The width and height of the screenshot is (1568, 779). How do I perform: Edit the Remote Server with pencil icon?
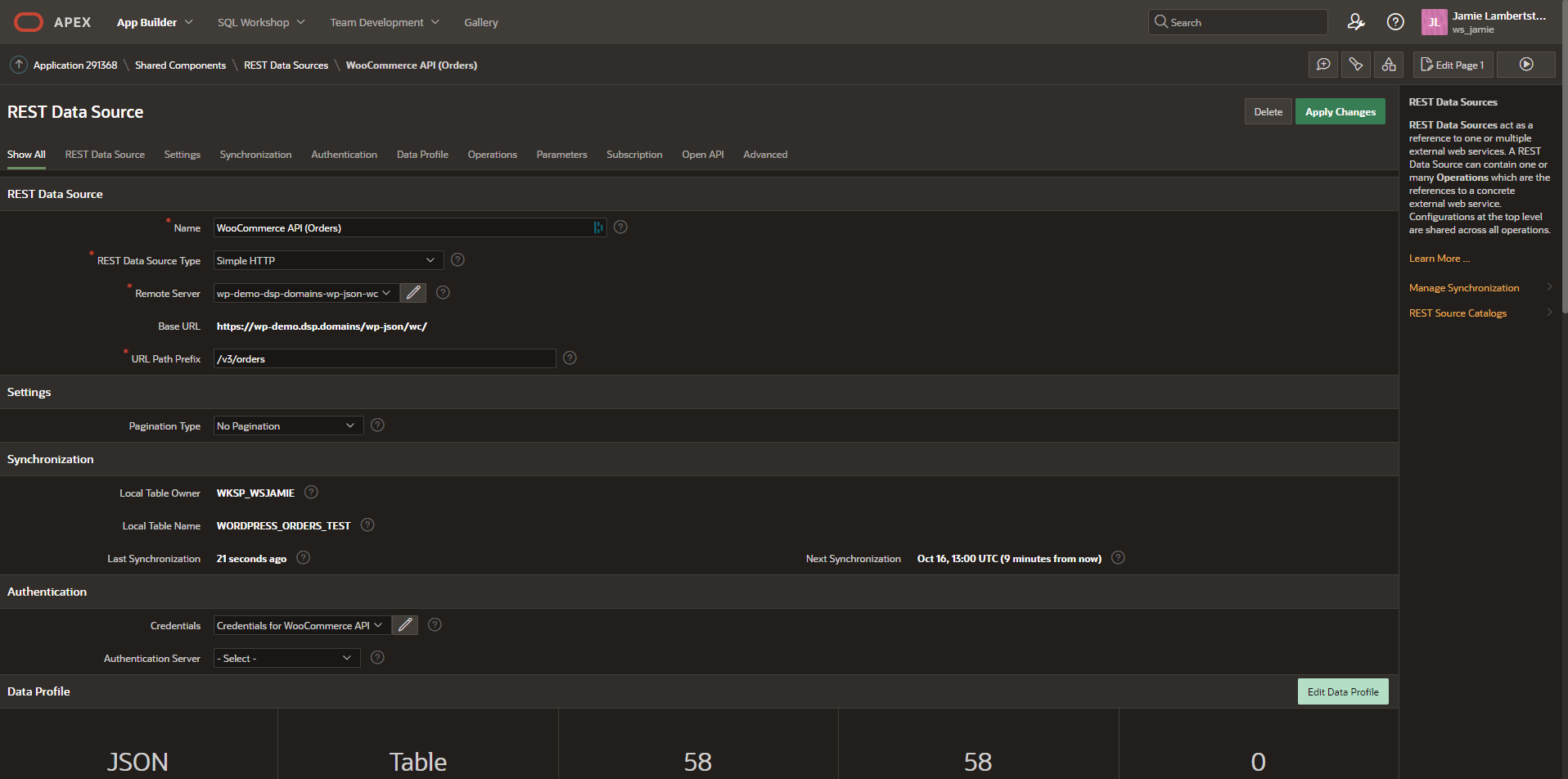[x=413, y=293]
